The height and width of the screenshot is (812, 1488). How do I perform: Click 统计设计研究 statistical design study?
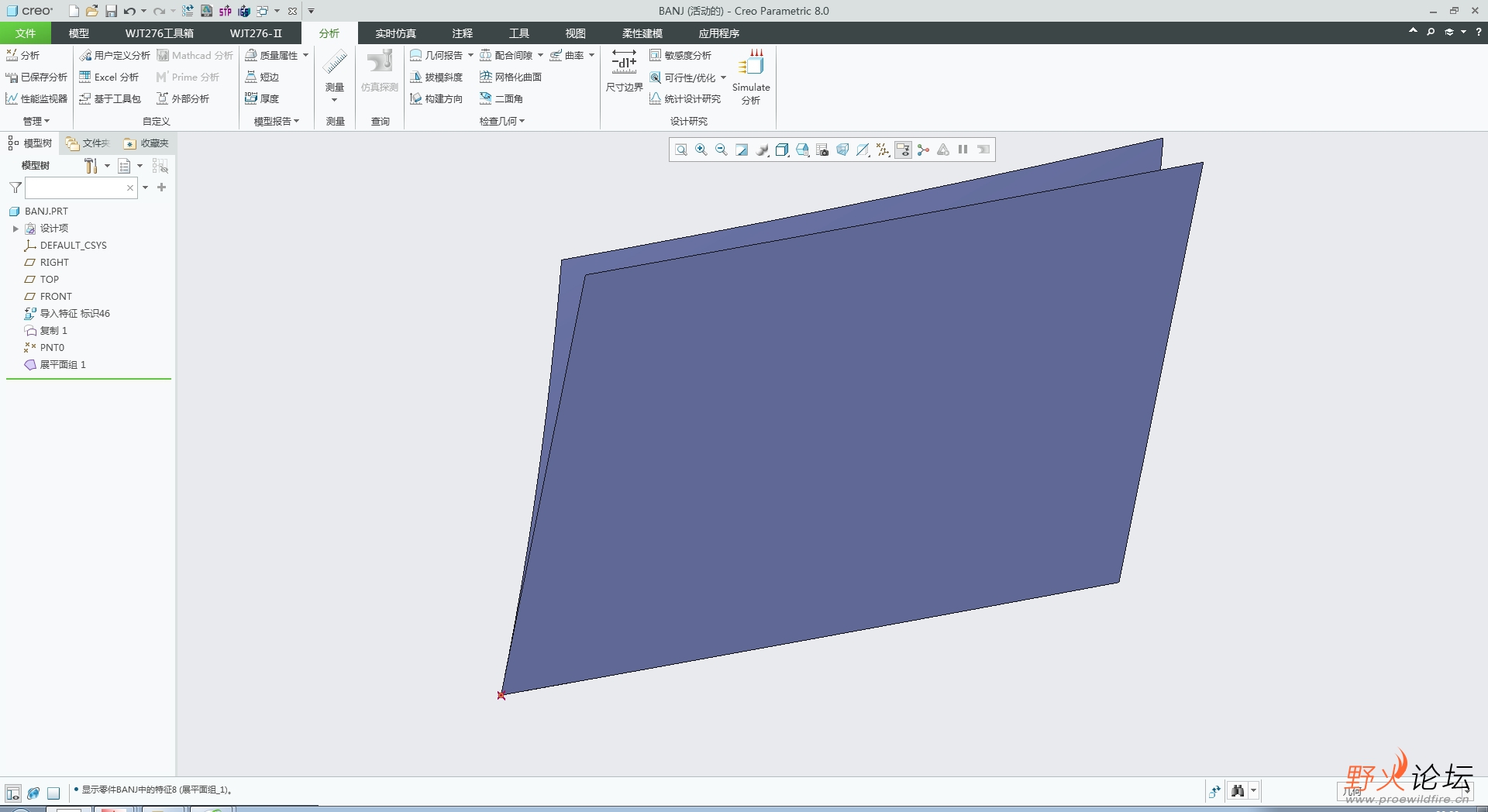point(685,98)
